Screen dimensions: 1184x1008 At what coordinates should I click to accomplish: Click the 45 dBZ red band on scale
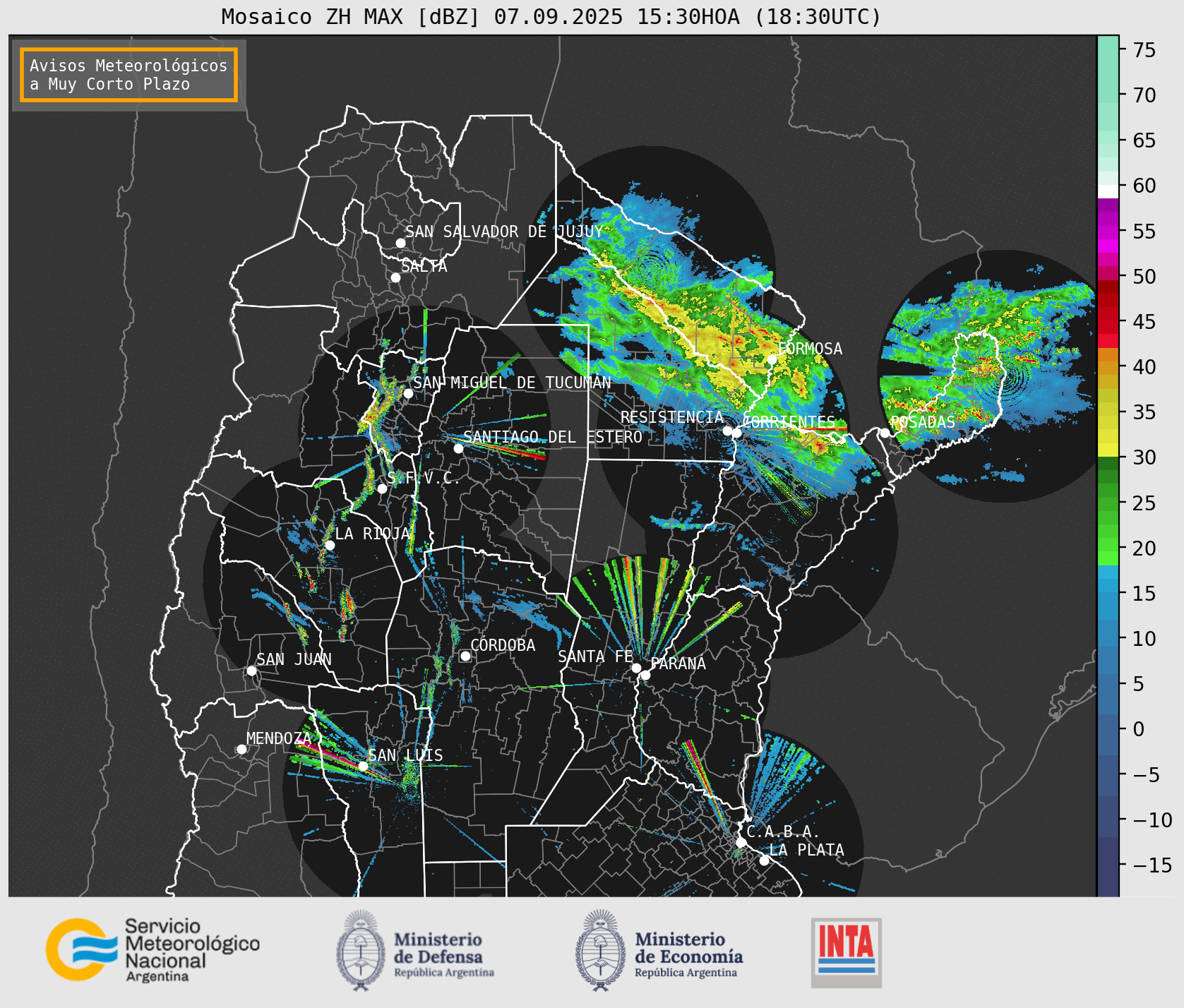point(1108,328)
